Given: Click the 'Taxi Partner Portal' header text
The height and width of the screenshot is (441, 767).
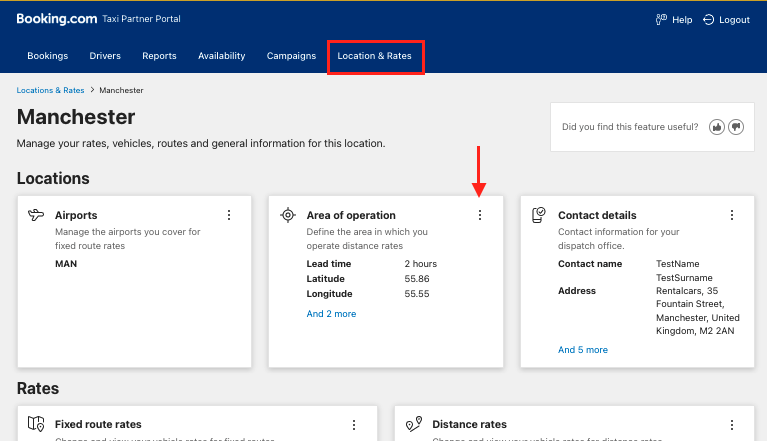Looking at the screenshot, I should click(141, 19).
